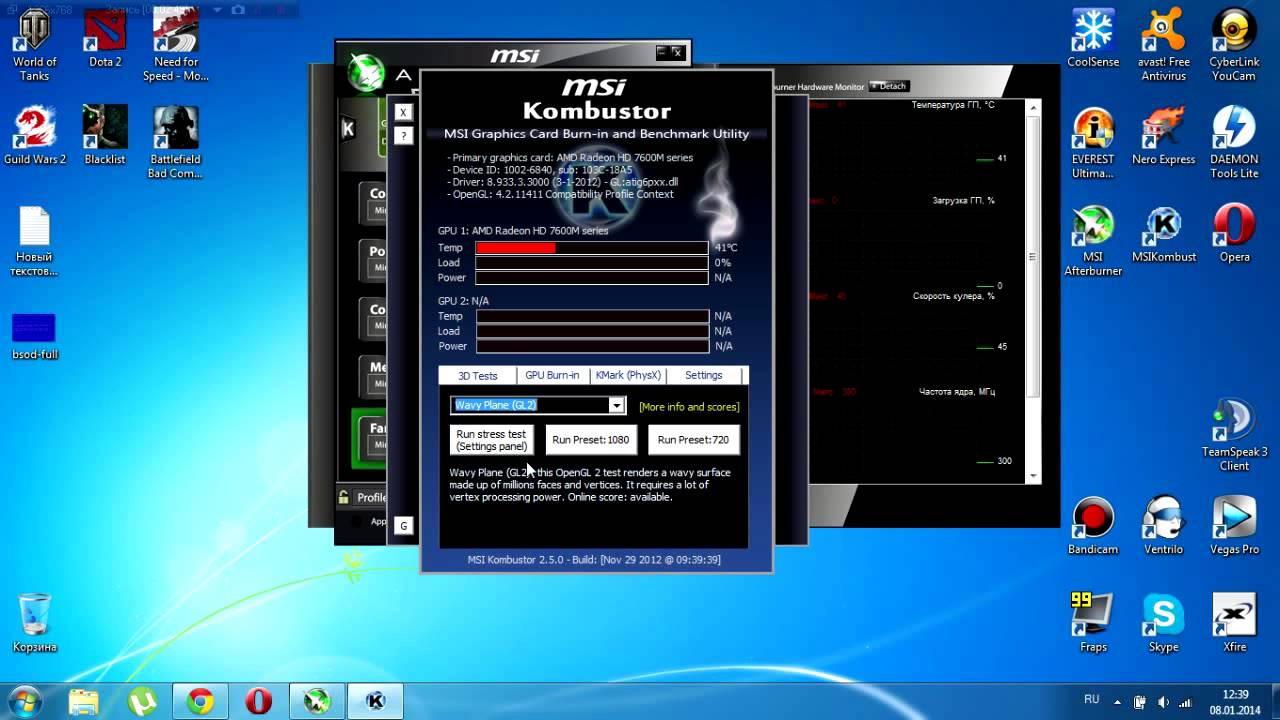Launch TeamSpeak 3 Client shortcut
This screenshot has height=720, width=1280.
click(1234, 436)
